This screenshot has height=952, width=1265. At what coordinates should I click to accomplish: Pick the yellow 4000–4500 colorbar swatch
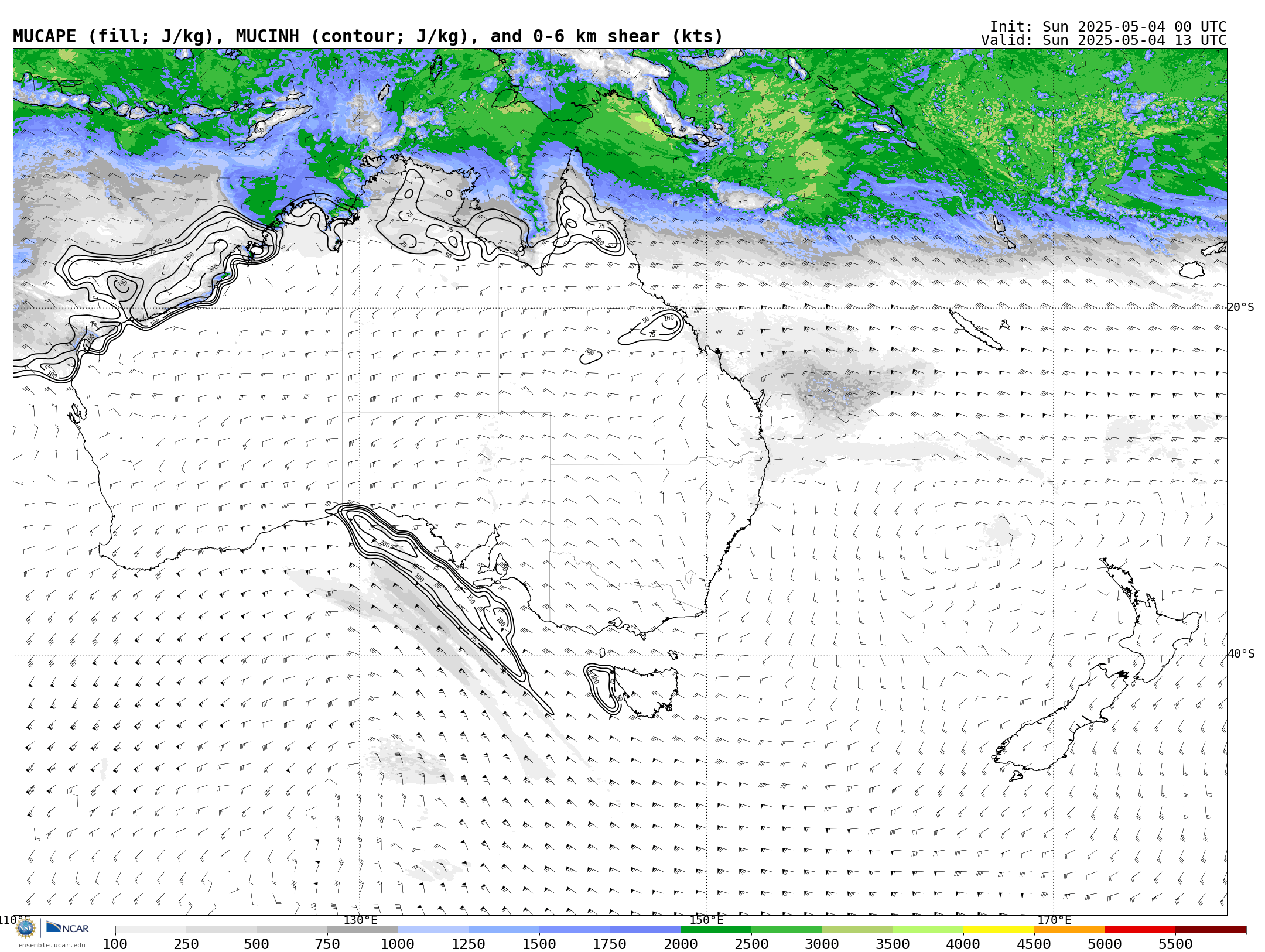999,930
